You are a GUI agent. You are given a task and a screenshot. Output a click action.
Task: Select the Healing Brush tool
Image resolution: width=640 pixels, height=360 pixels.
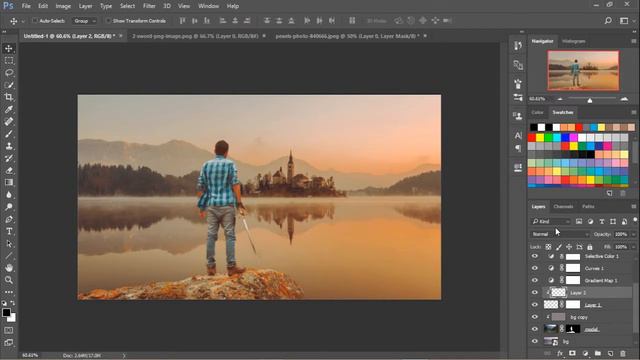point(9,121)
